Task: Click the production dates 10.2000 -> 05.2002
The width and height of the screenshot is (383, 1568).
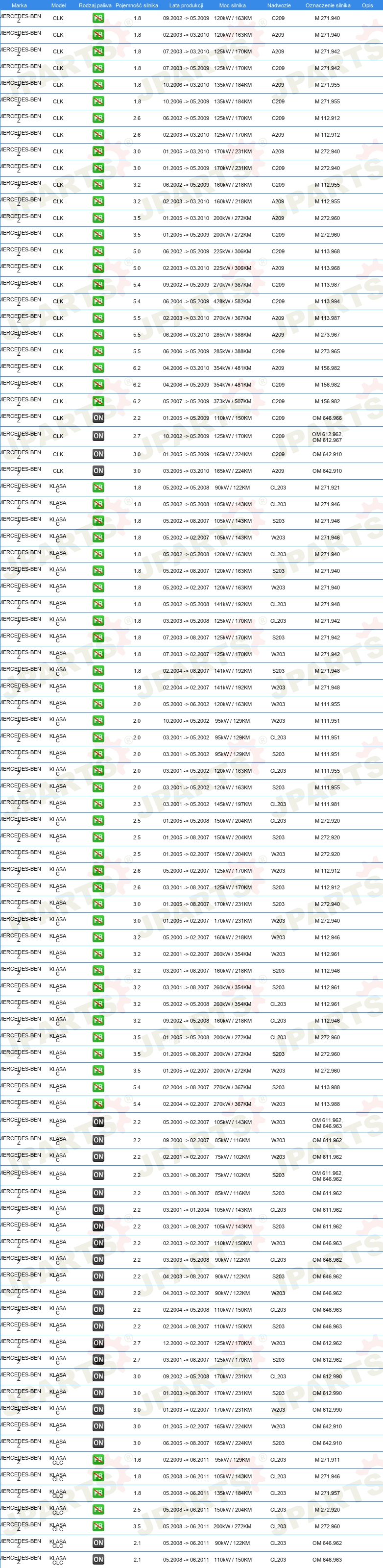Action: point(186,721)
